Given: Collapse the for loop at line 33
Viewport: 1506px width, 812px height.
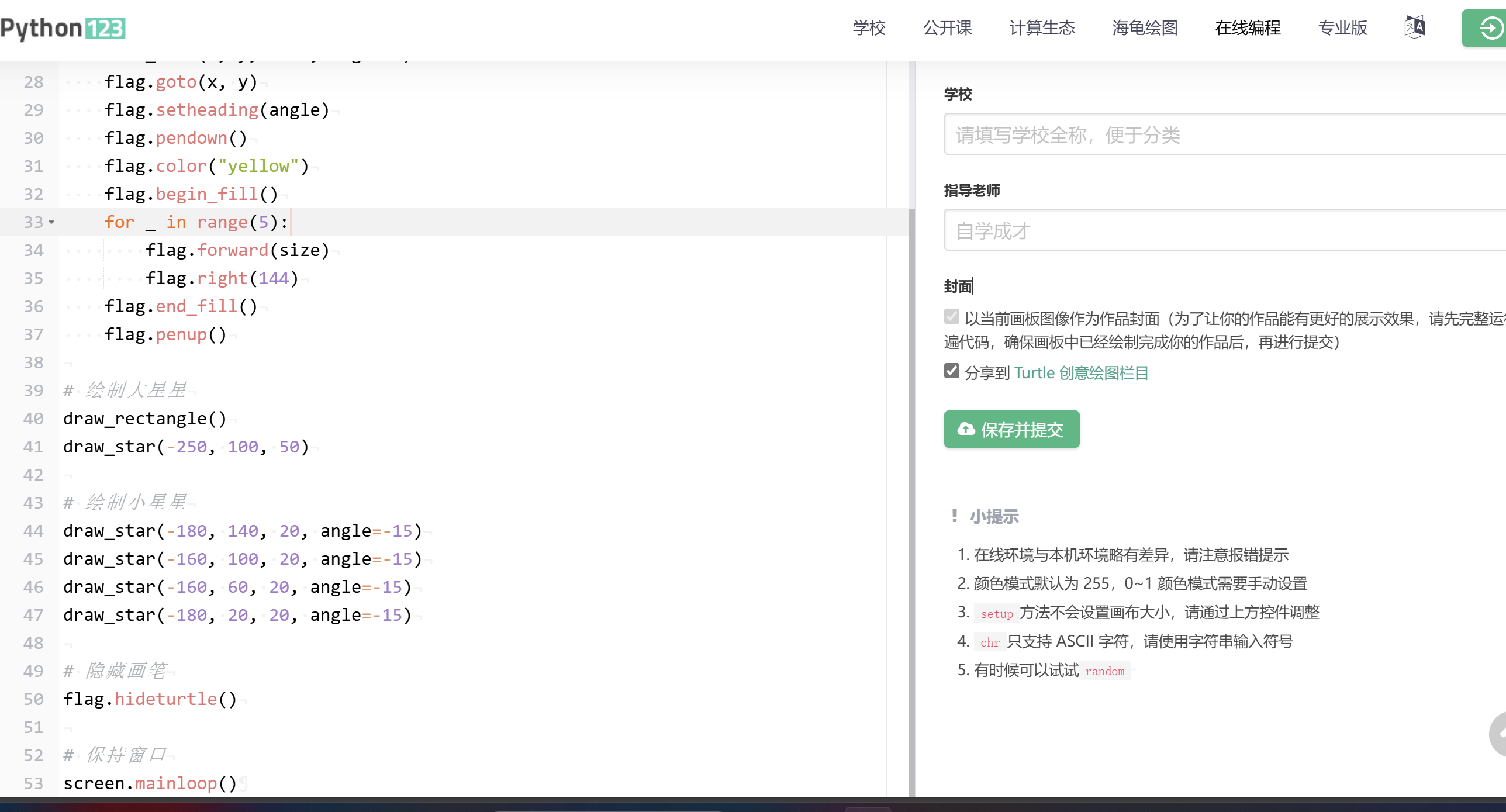Looking at the screenshot, I should point(51,223).
